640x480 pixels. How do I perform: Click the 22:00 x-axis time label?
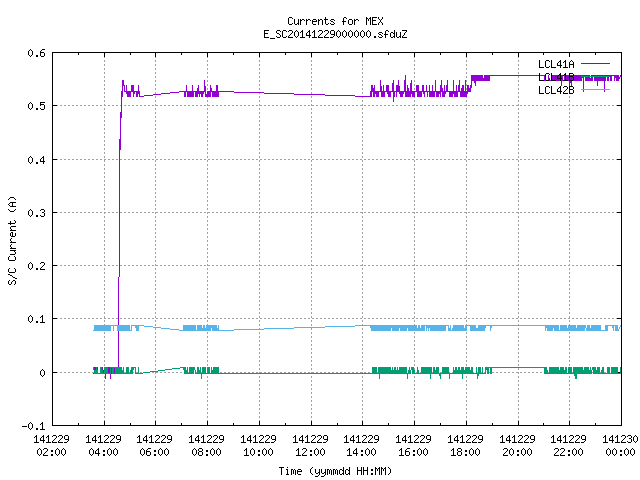[x=569, y=452]
